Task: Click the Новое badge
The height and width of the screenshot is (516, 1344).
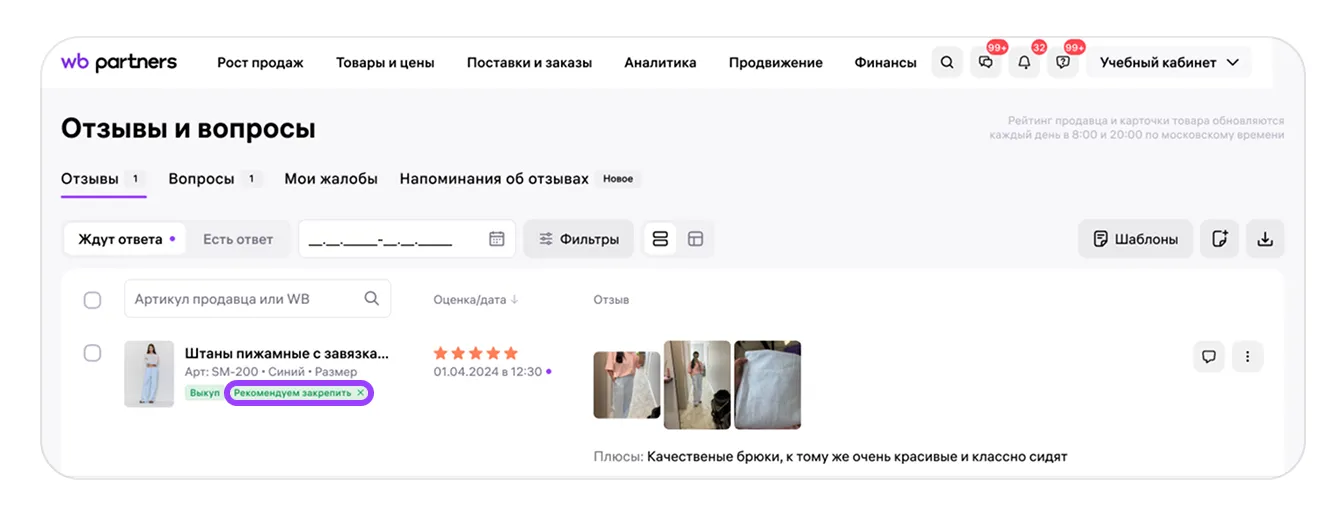Action: 618,179
